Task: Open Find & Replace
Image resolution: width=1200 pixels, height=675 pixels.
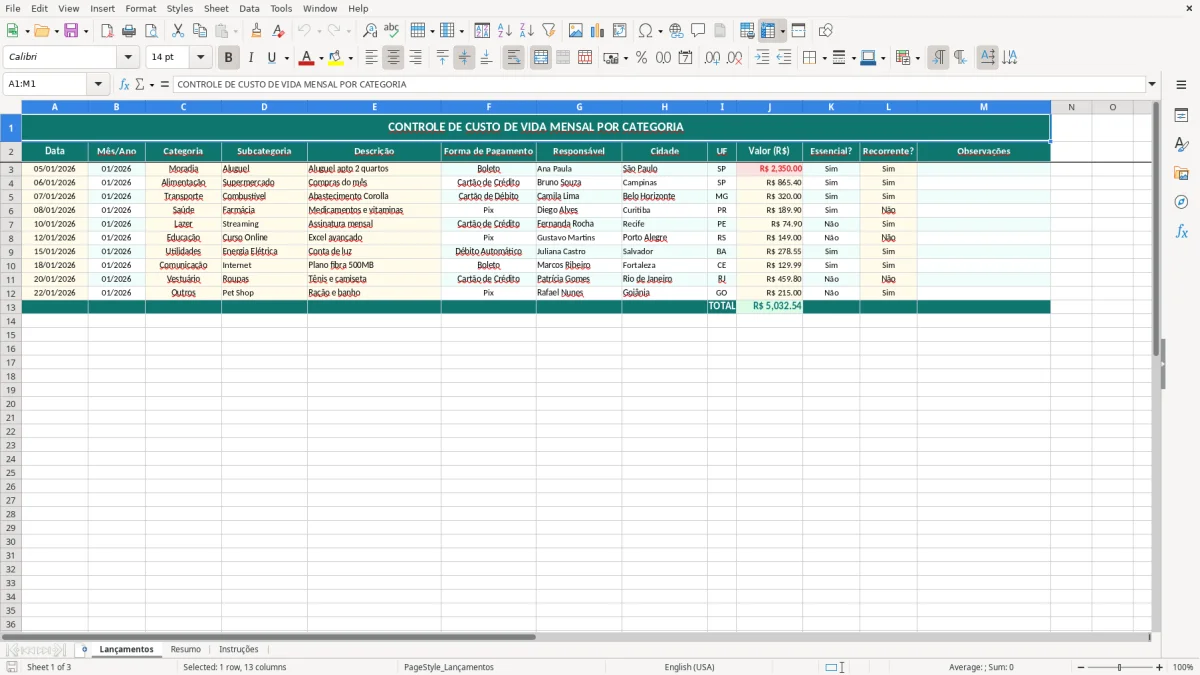Action: (370, 31)
